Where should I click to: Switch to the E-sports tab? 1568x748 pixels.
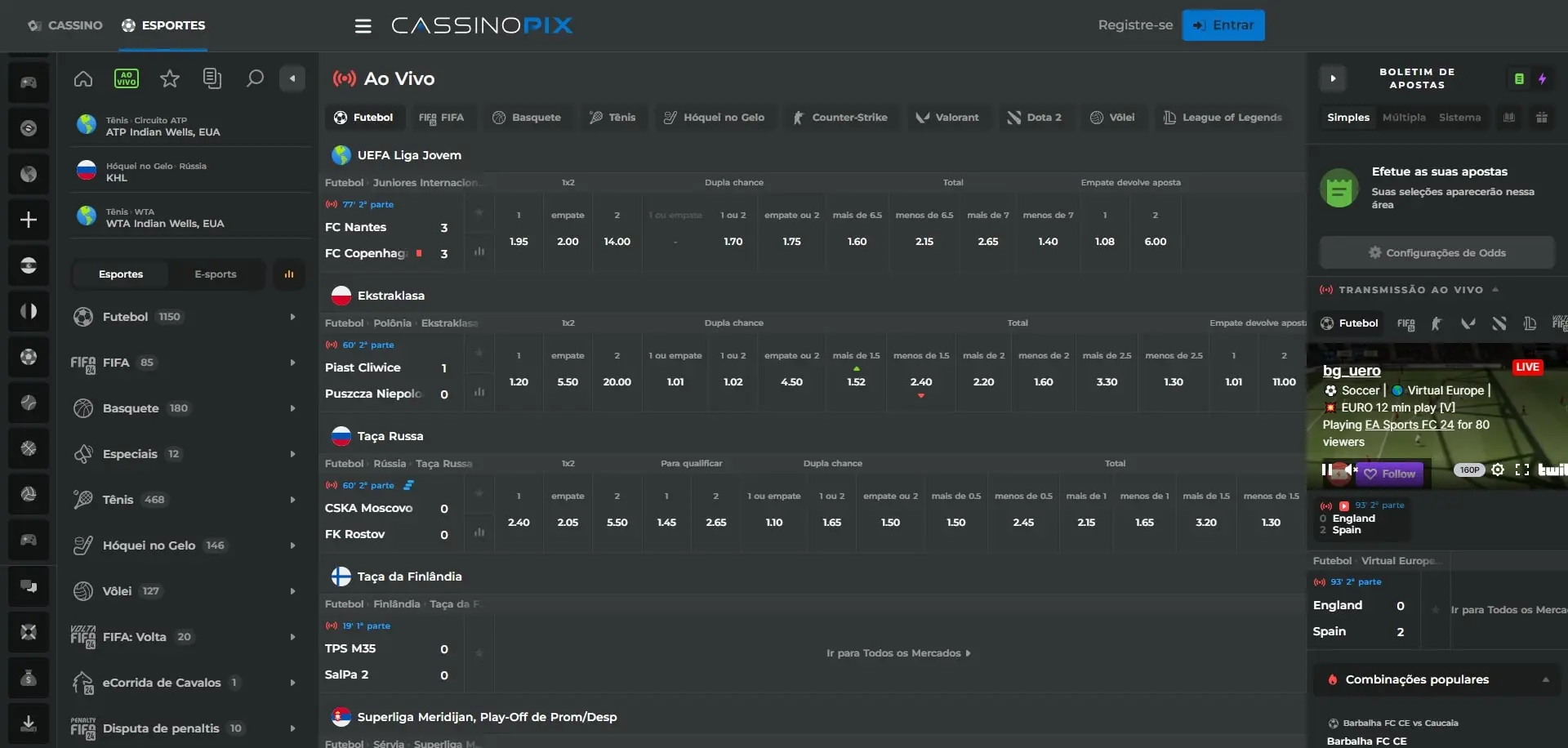(x=216, y=274)
